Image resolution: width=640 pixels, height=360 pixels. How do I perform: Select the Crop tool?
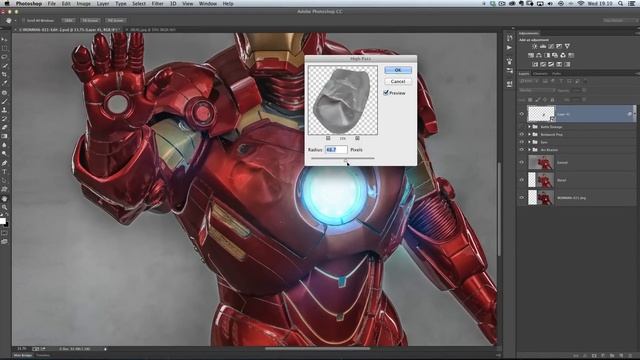click(x=5, y=74)
